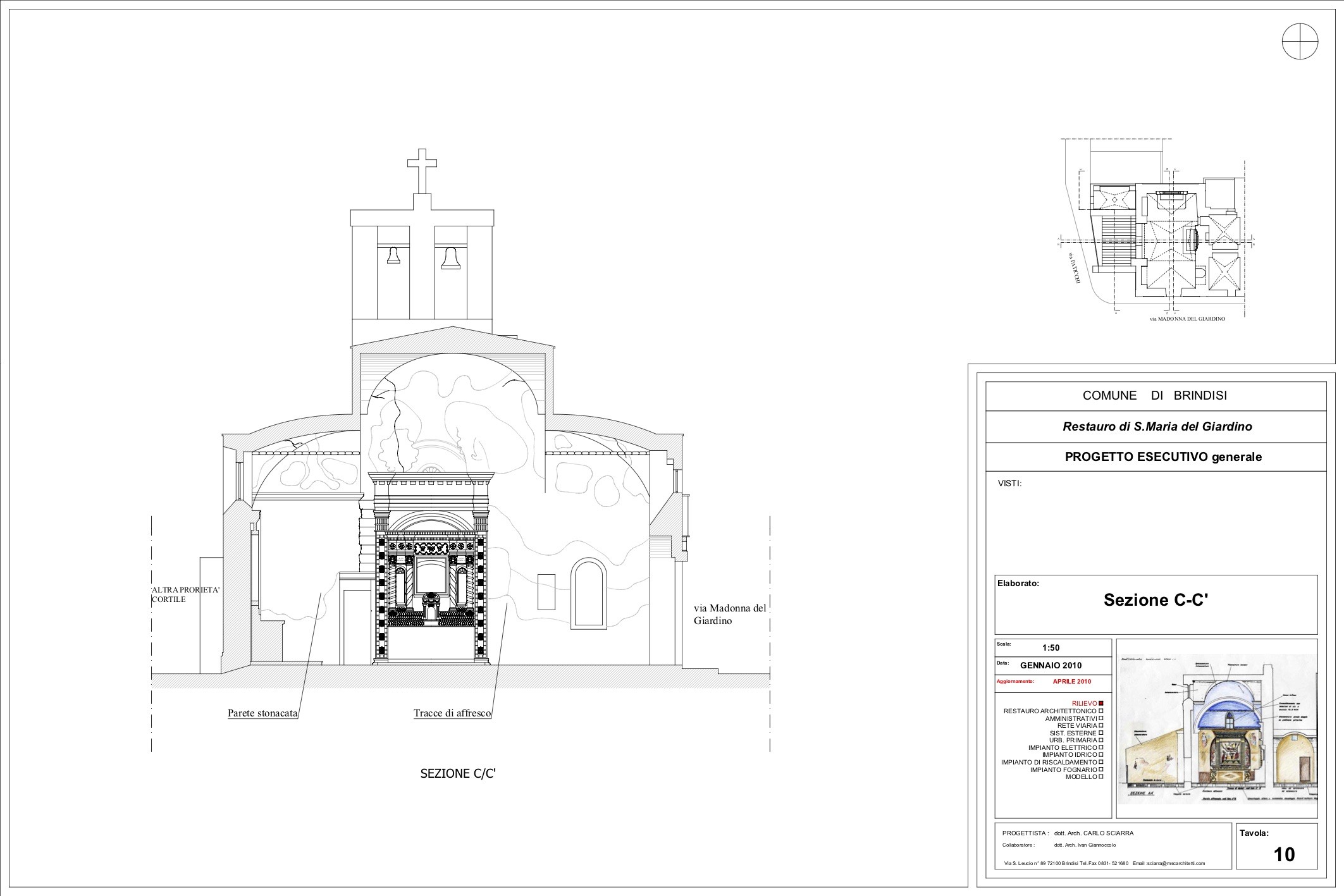Click the right bell in the belfry

coord(450,257)
